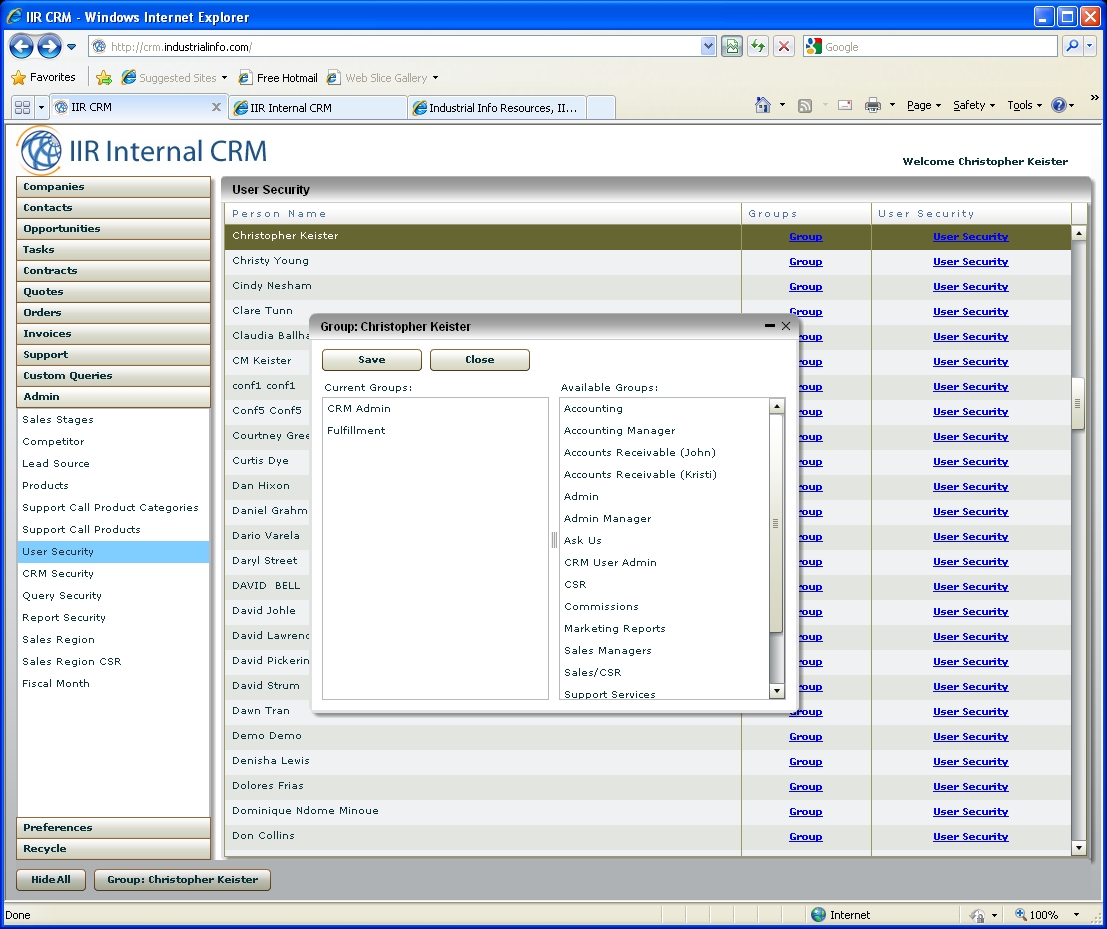The image size is (1107, 929).
Task: Click the Save button in Group dialog
Action: [371, 360]
